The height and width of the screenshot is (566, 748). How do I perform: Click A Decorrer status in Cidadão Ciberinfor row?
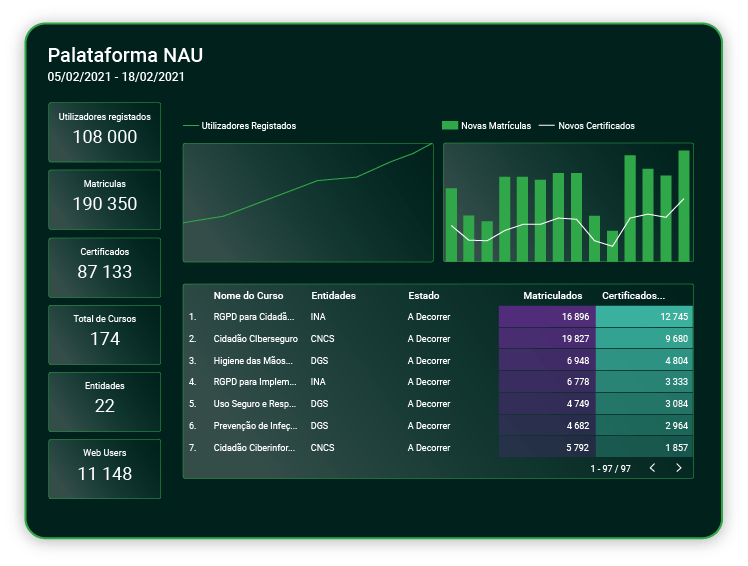[x=429, y=447]
